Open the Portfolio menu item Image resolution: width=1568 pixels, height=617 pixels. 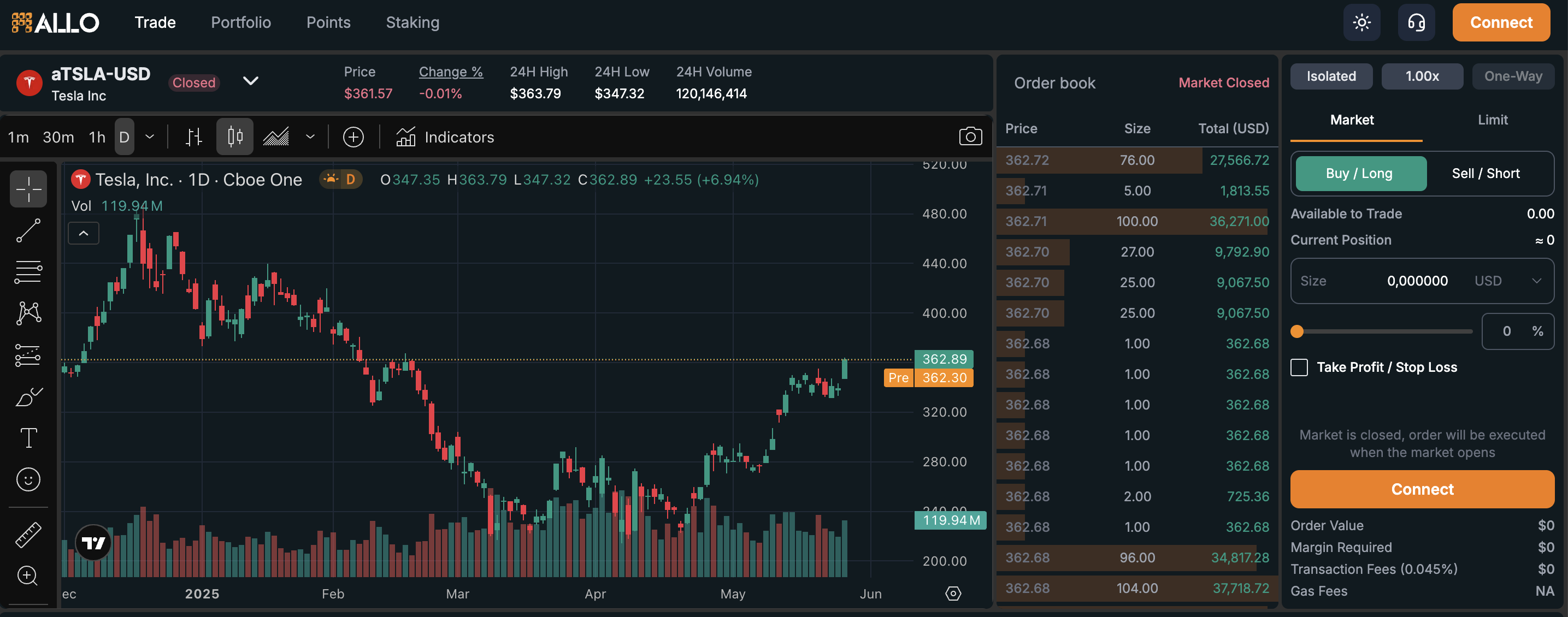point(240,22)
